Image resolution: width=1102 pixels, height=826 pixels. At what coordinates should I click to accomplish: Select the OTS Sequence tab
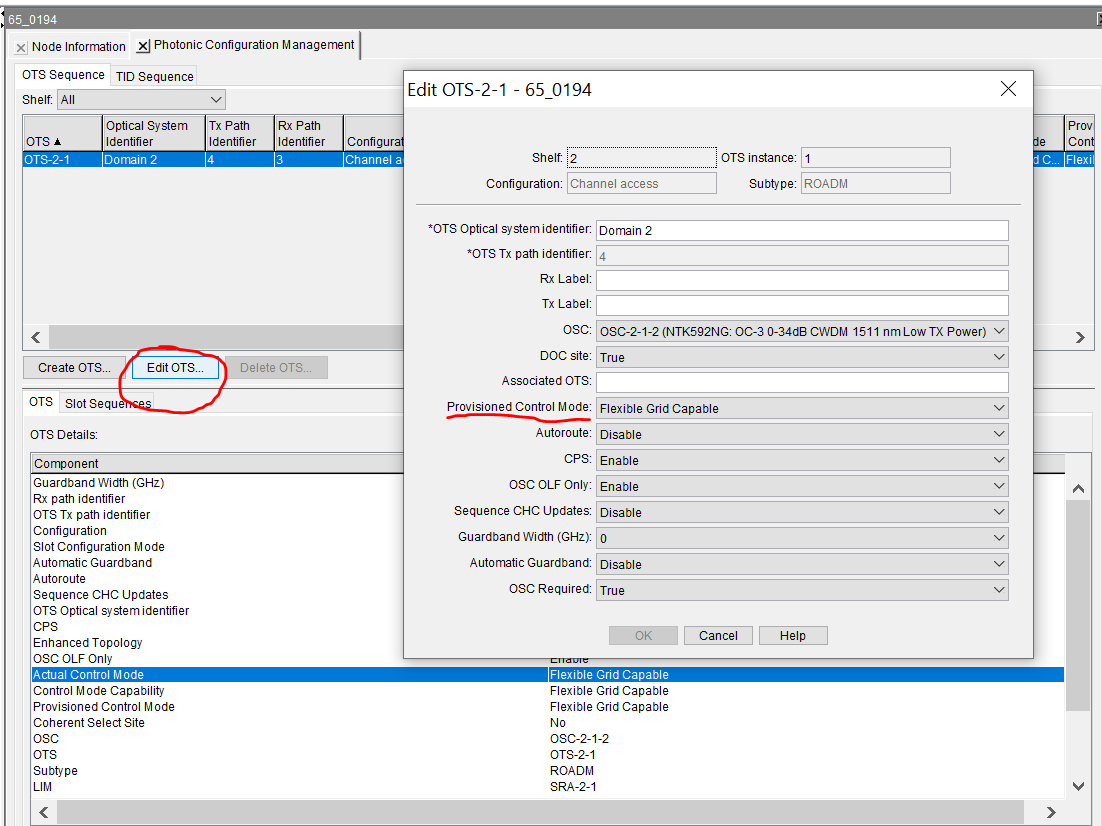pyautogui.click(x=63, y=75)
